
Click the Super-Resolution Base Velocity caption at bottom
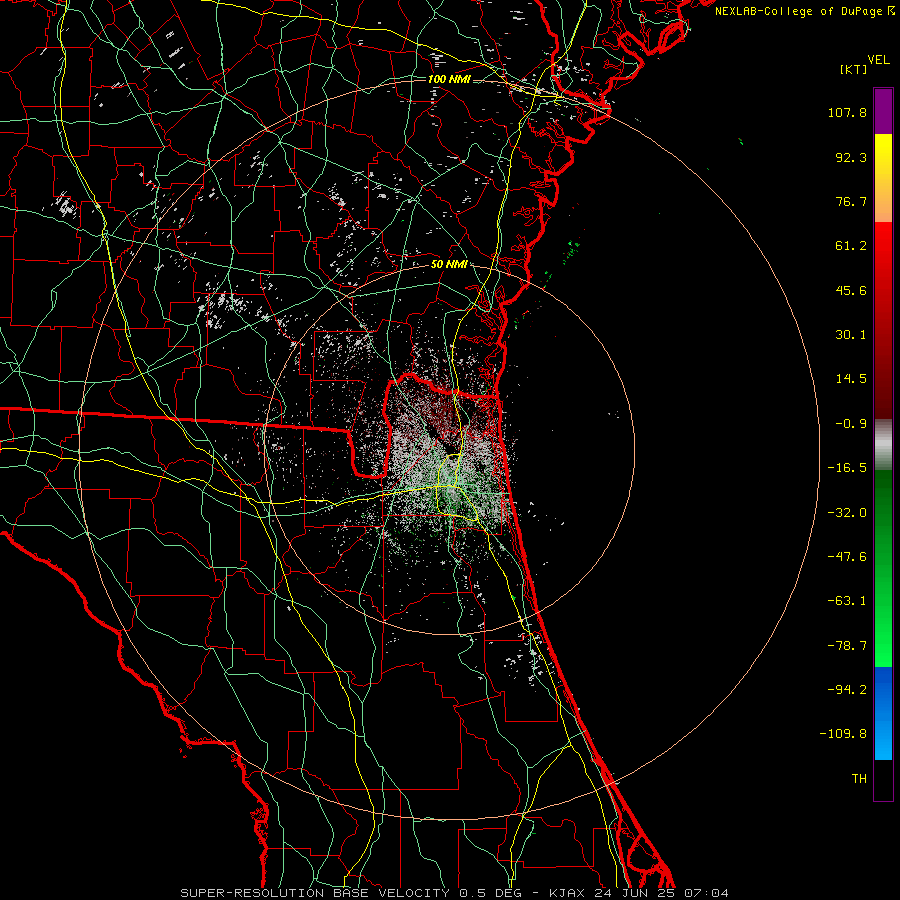click(x=455, y=893)
